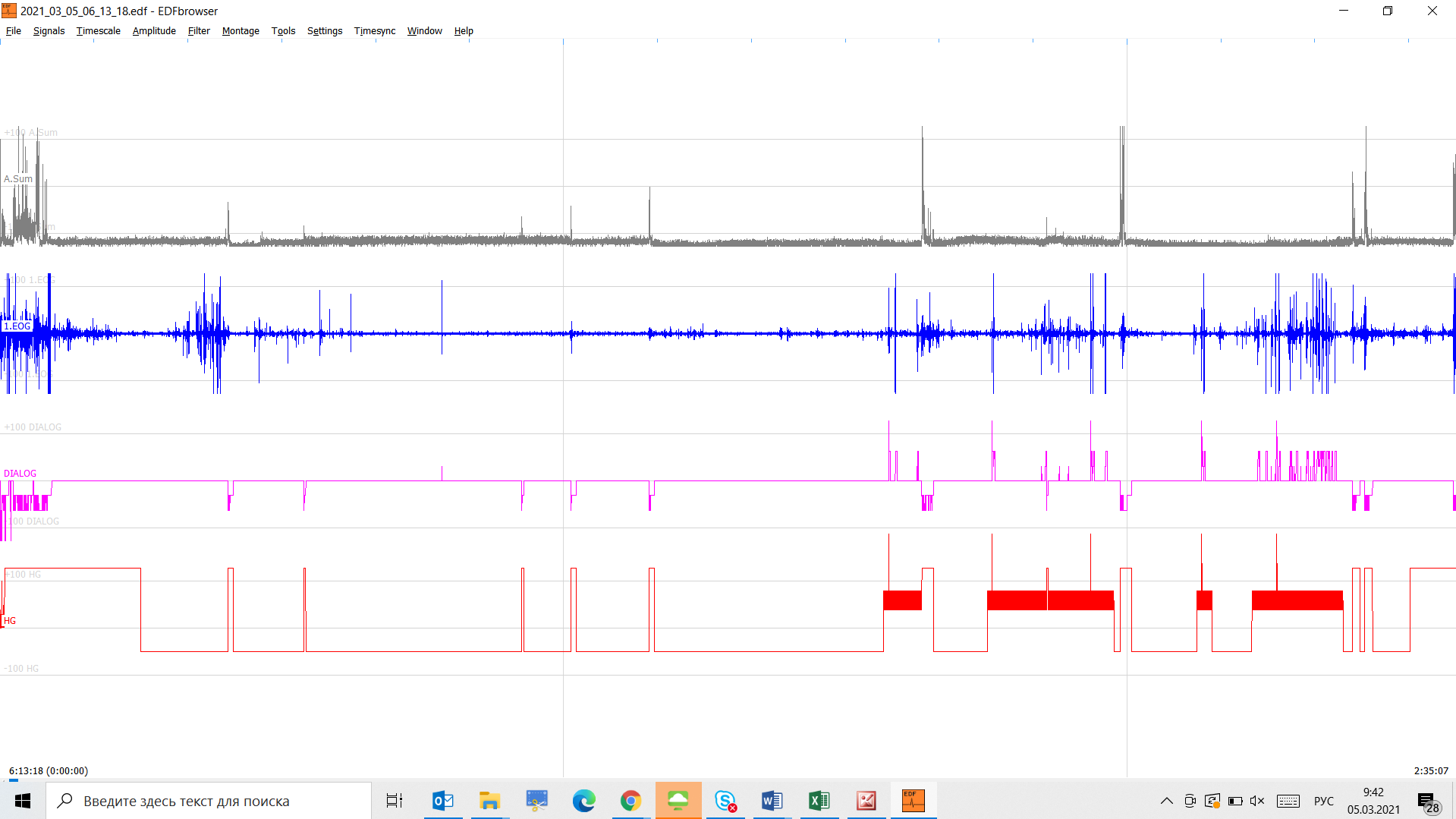Open the Settings menu

click(325, 31)
